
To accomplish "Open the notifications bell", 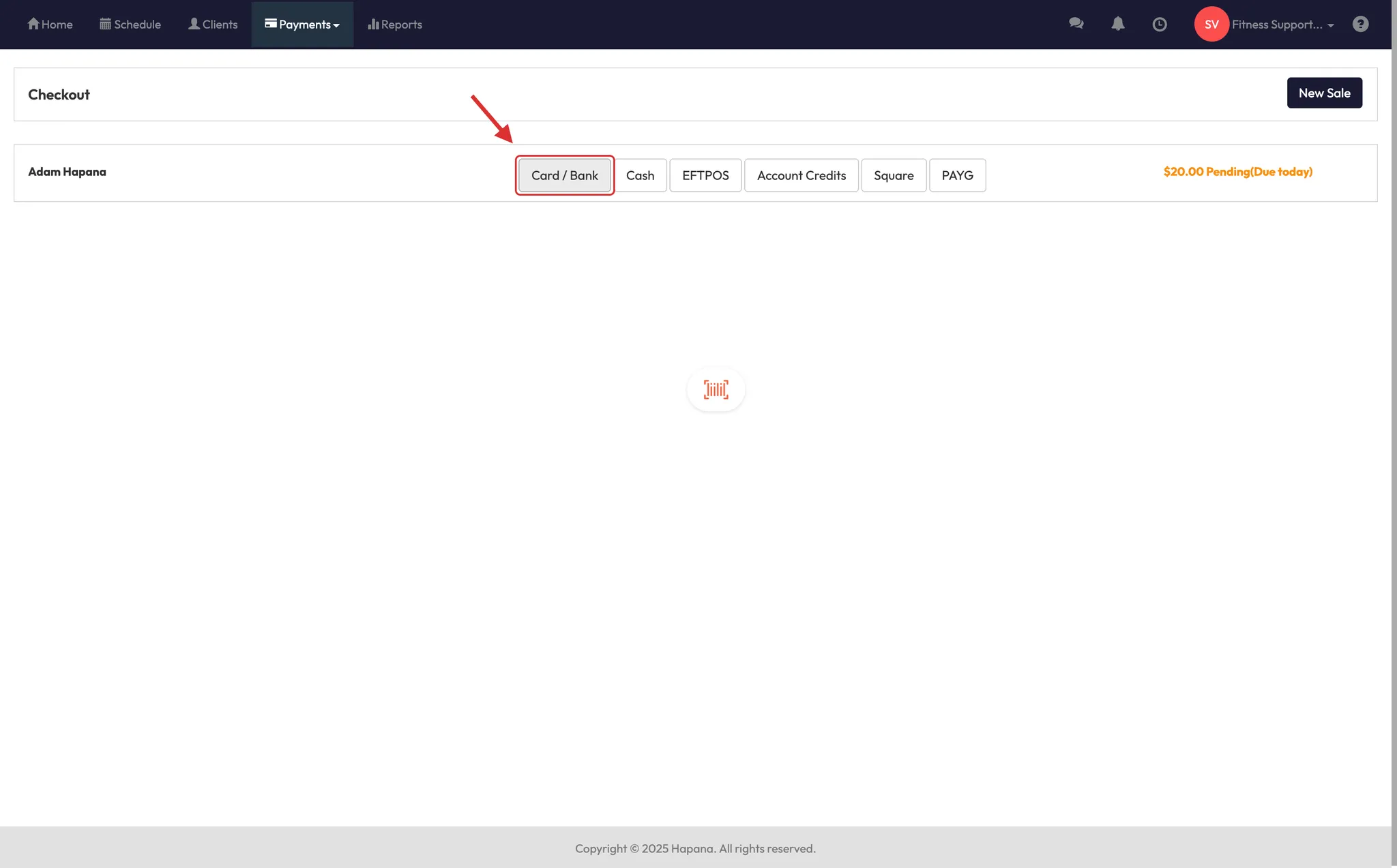I will (1117, 24).
